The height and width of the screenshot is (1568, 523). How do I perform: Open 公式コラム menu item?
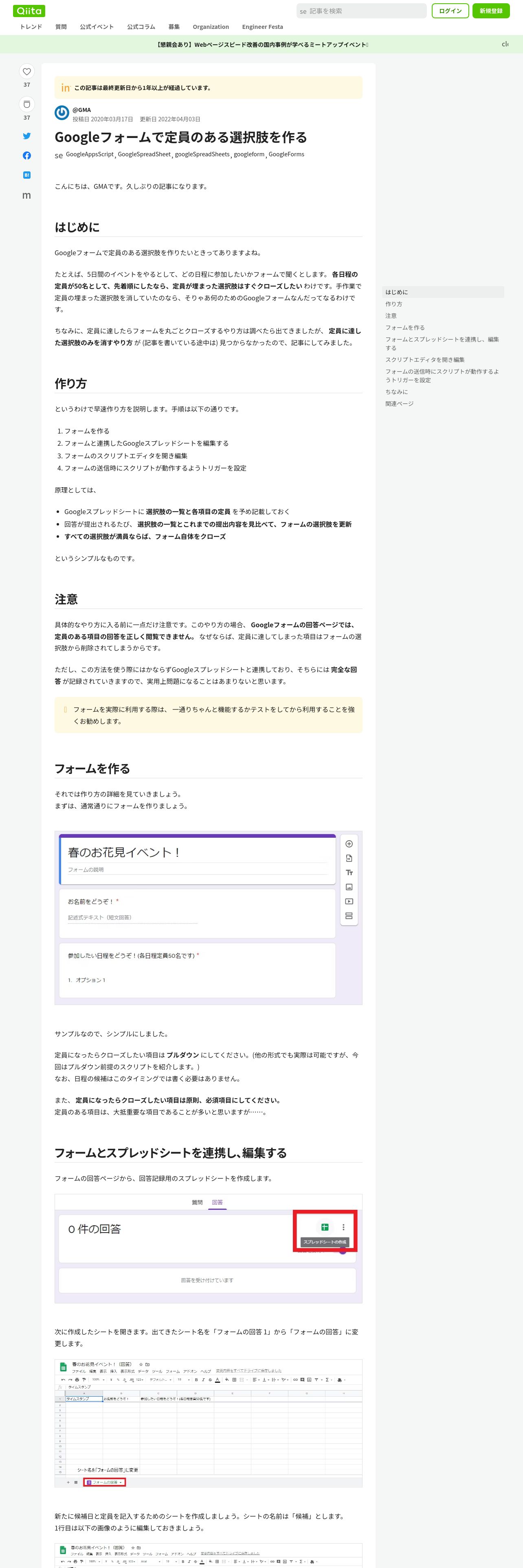[x=141, y=27]
